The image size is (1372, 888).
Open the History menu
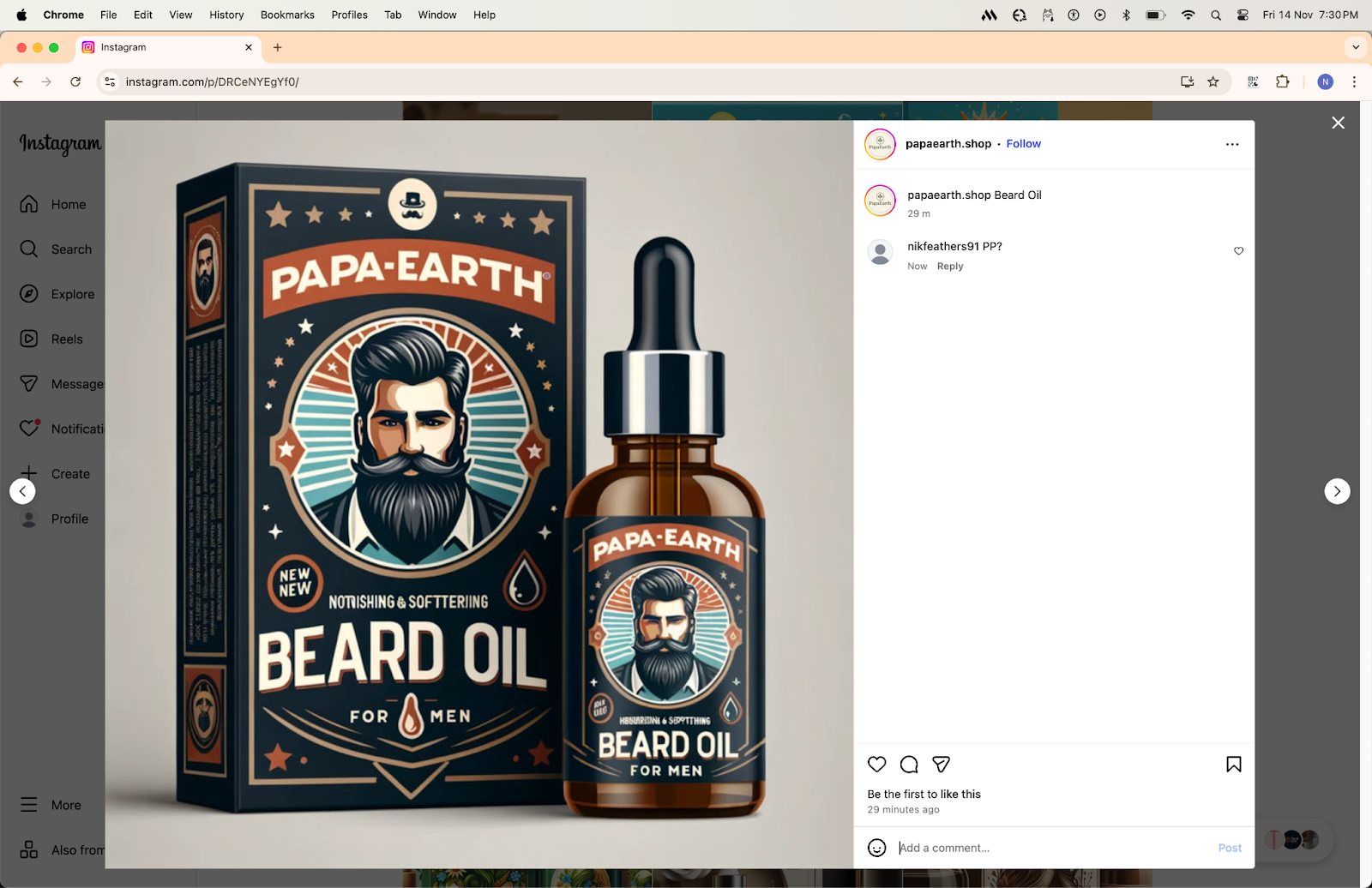pos(226,15)
